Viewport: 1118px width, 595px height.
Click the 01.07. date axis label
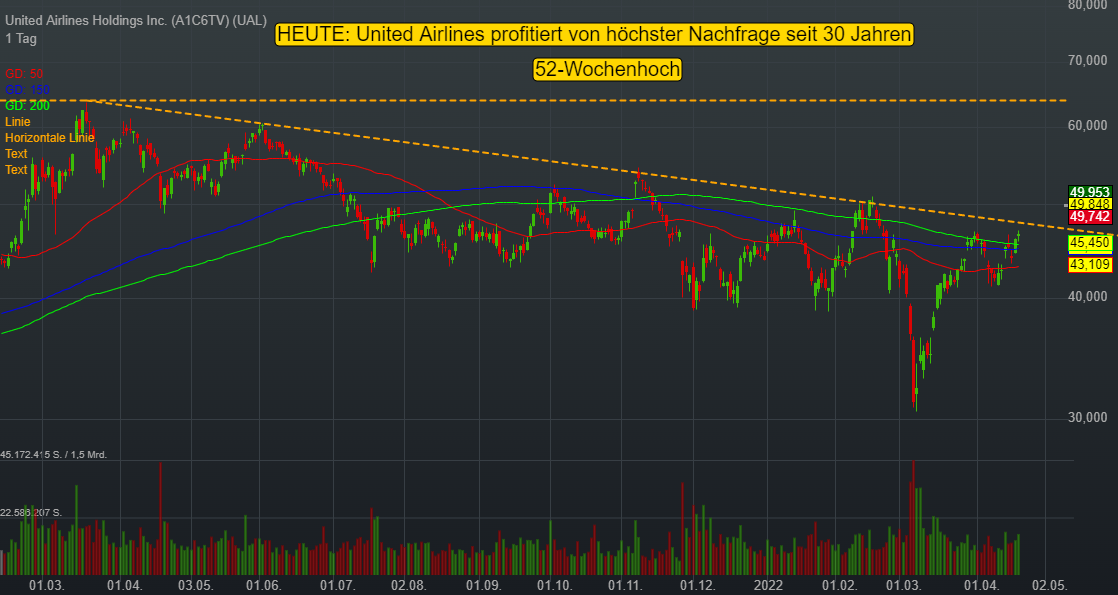337,586
